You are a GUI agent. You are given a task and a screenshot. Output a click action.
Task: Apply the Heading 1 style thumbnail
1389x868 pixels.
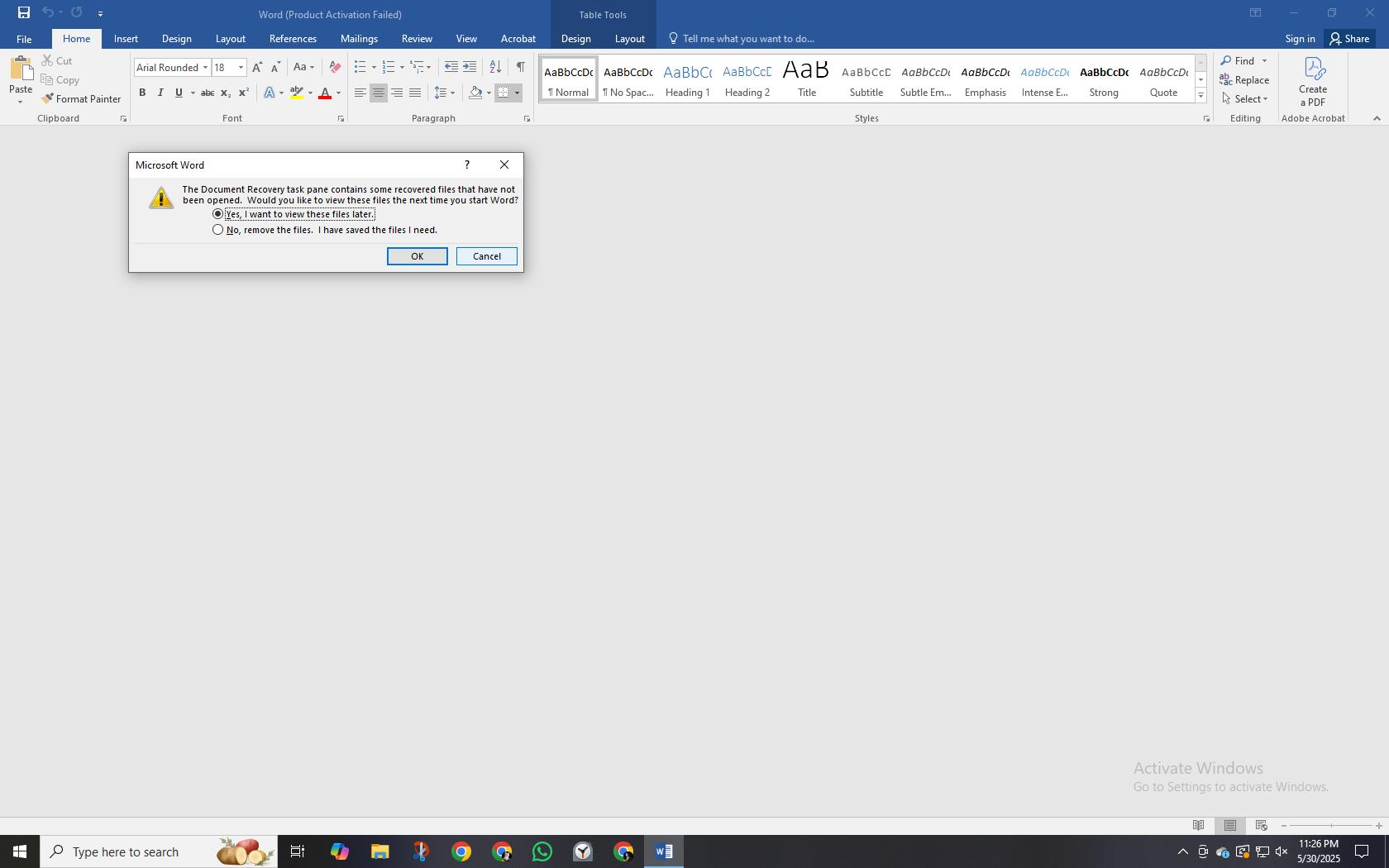688,80
